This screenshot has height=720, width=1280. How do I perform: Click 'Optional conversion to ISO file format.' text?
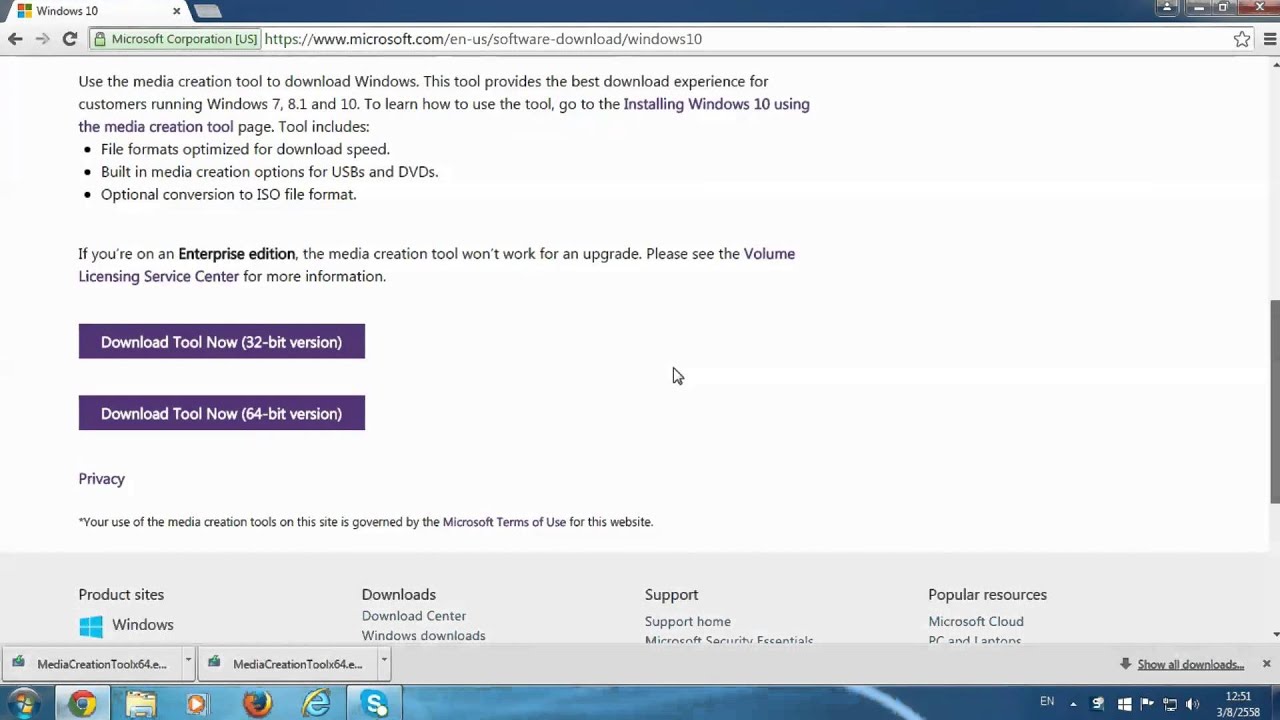click(x=229, y=195)
